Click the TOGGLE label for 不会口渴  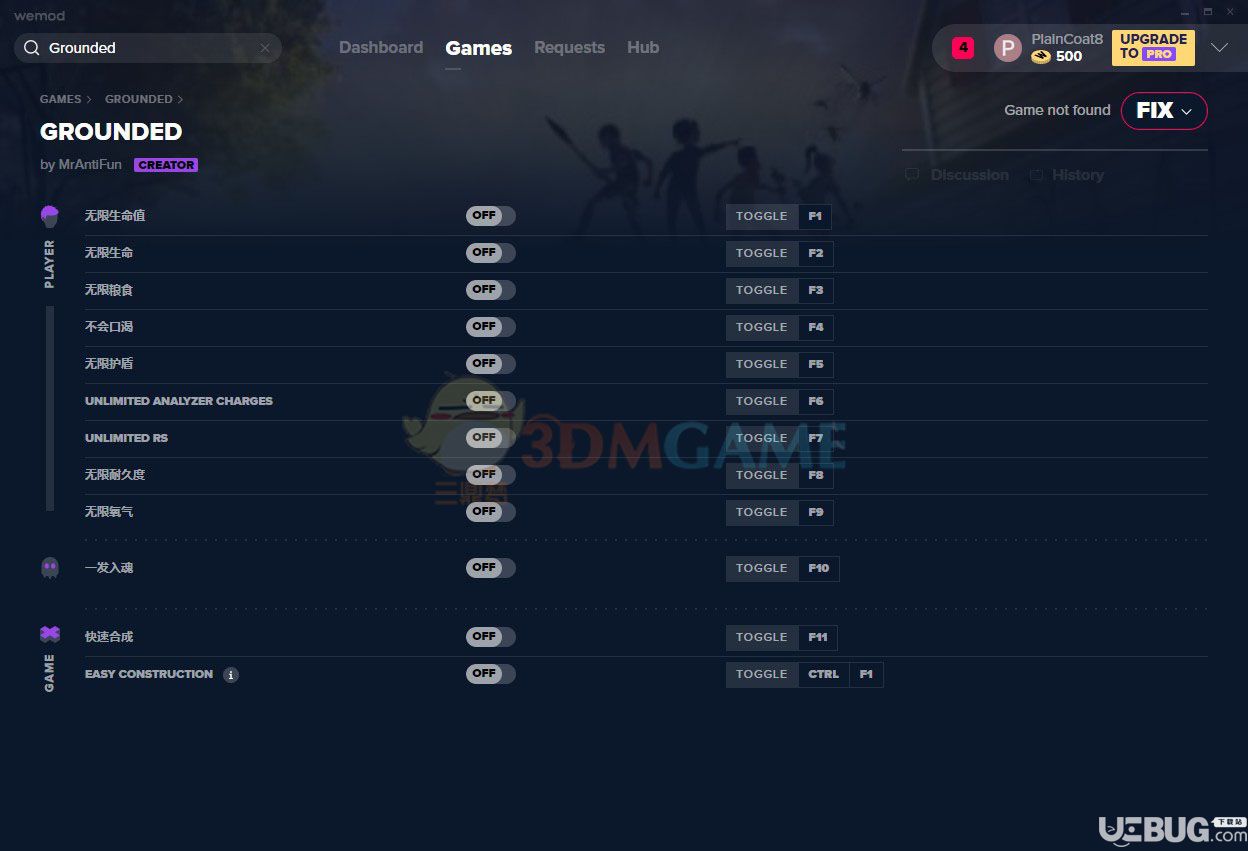tap(762, 327)
